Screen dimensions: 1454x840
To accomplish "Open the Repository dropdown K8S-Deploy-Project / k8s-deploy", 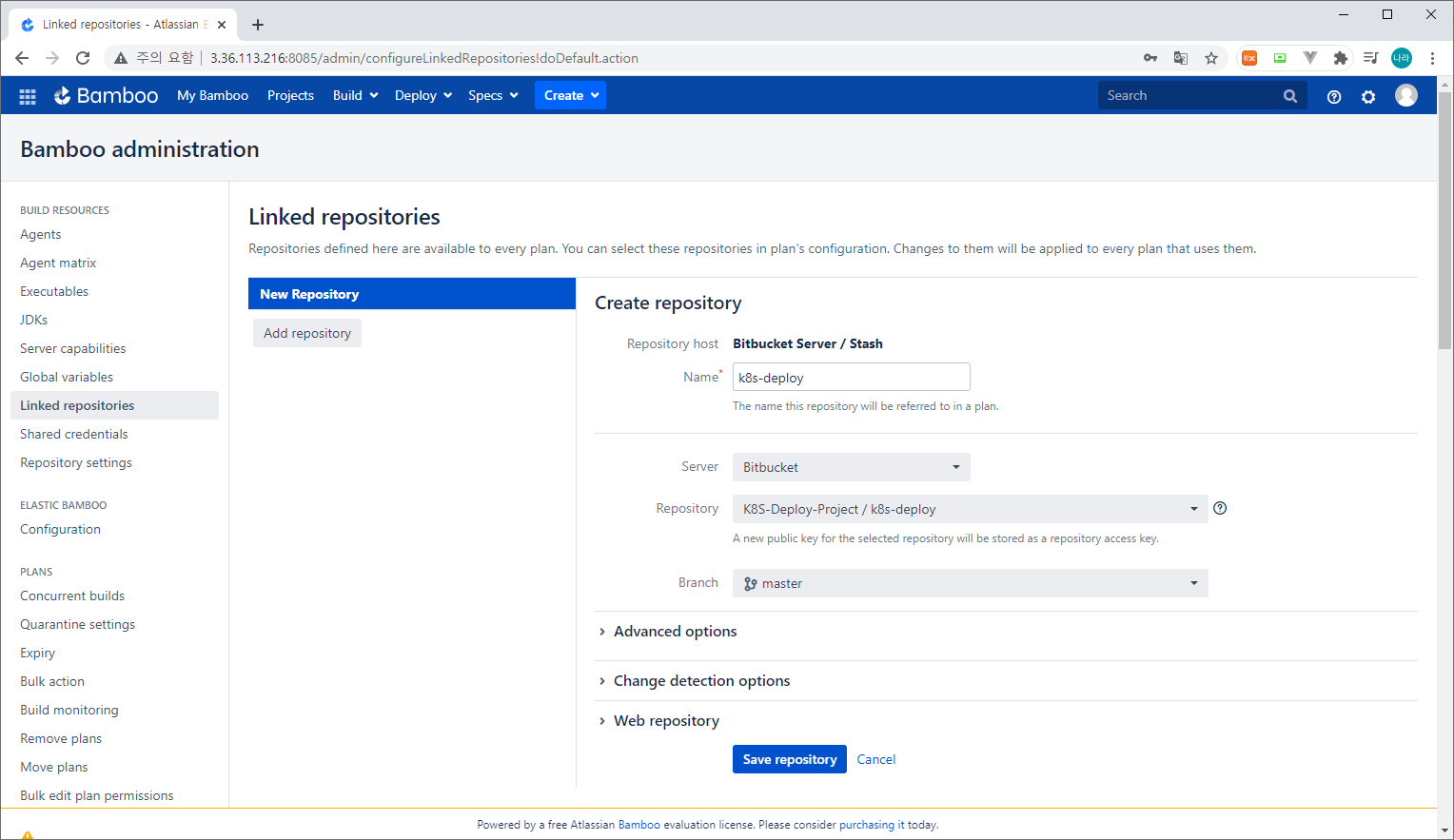I will click(x=971, y=509).
